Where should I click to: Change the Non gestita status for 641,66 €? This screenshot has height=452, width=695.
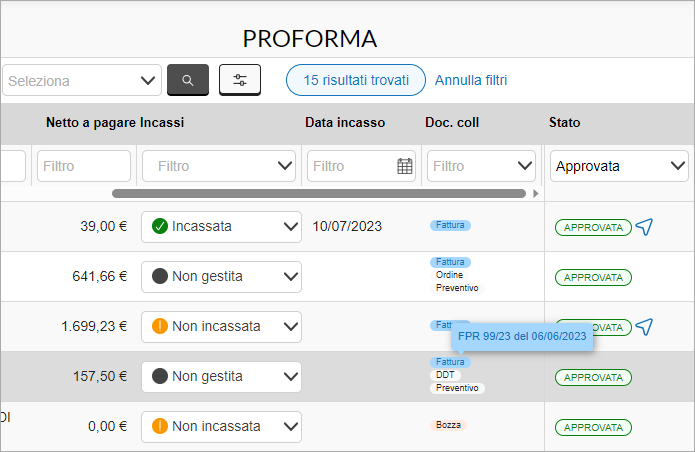tap(221, 277)
